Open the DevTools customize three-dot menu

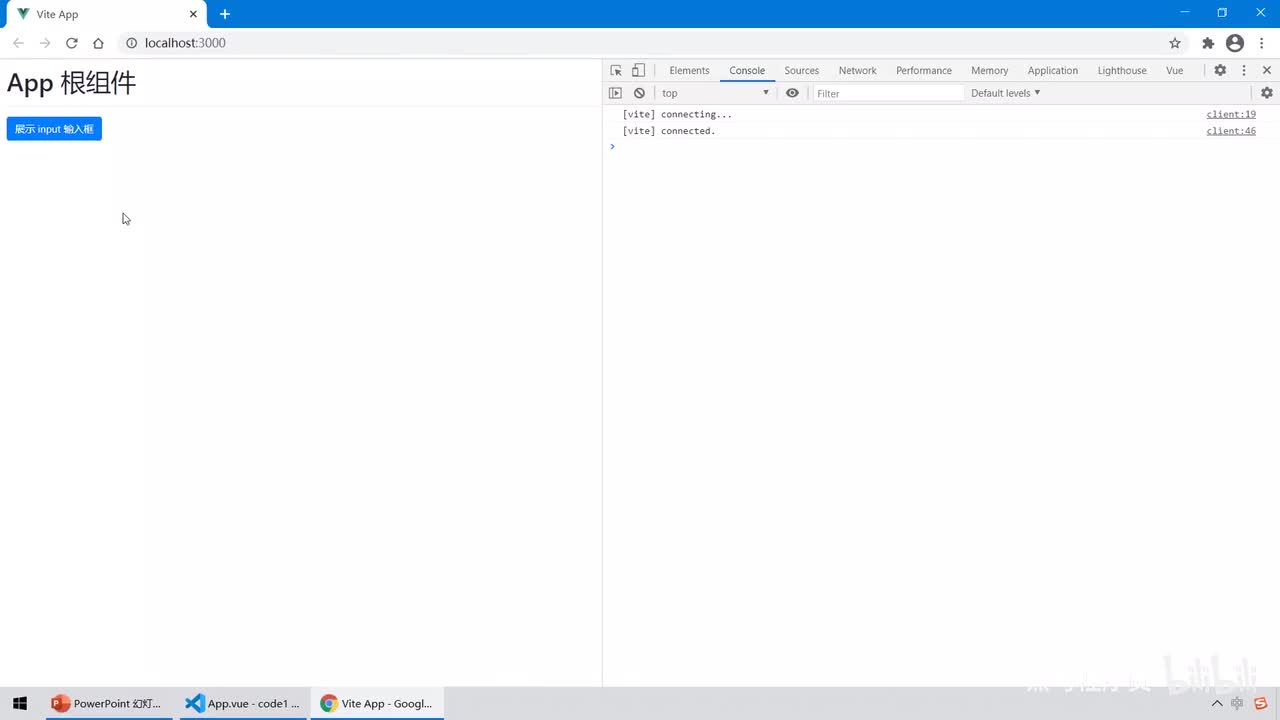click(1244, 70)
